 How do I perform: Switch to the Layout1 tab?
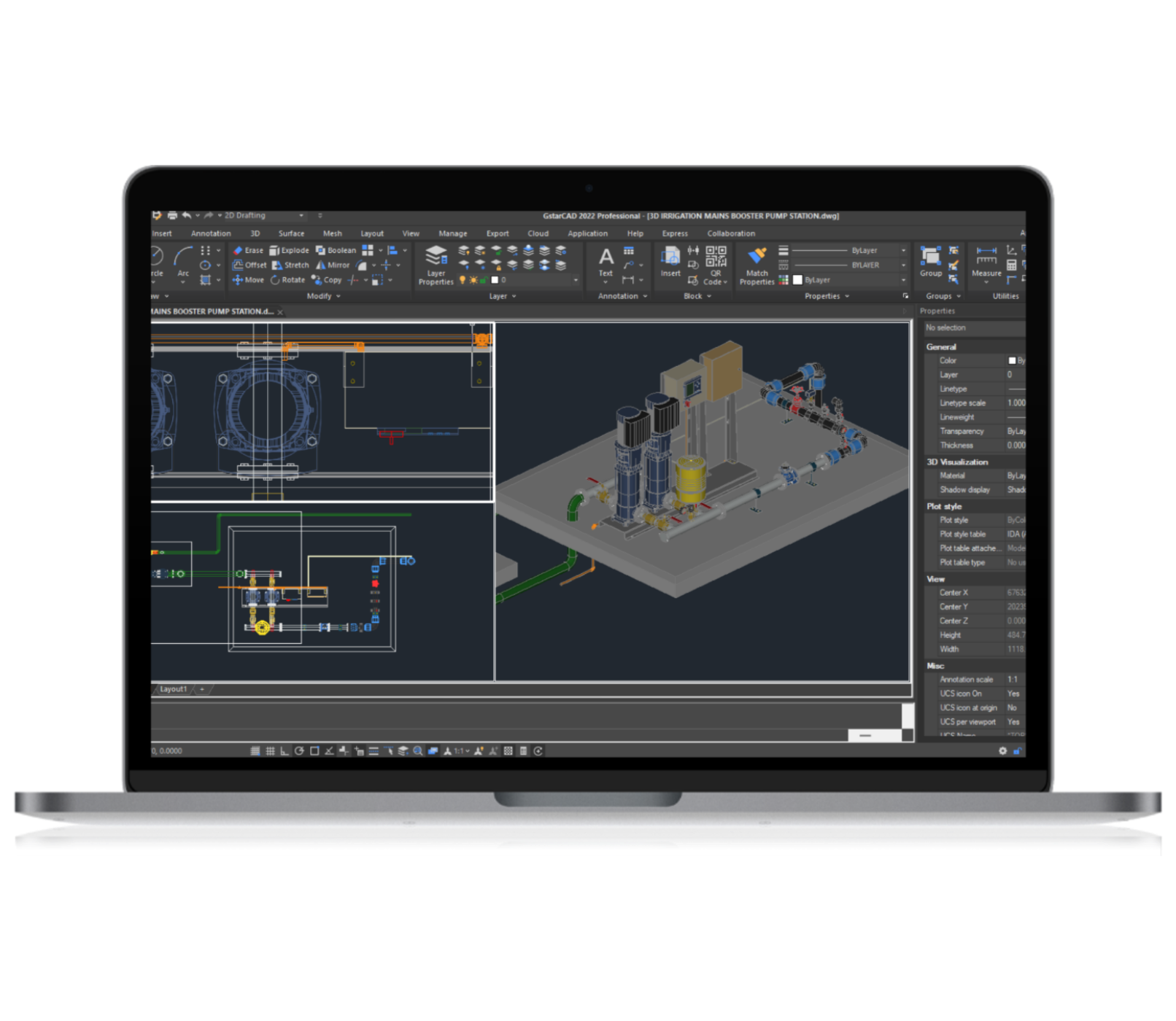tap(174, 688)
